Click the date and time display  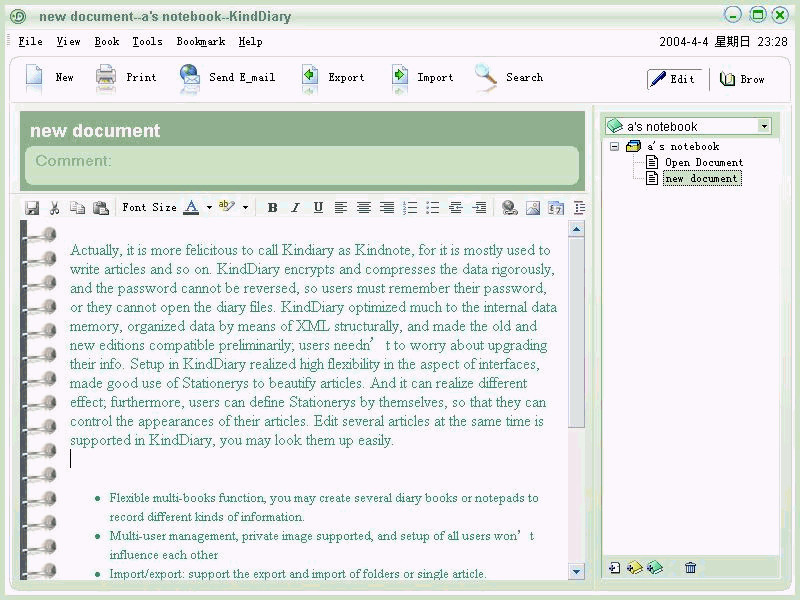click(723, 41)
